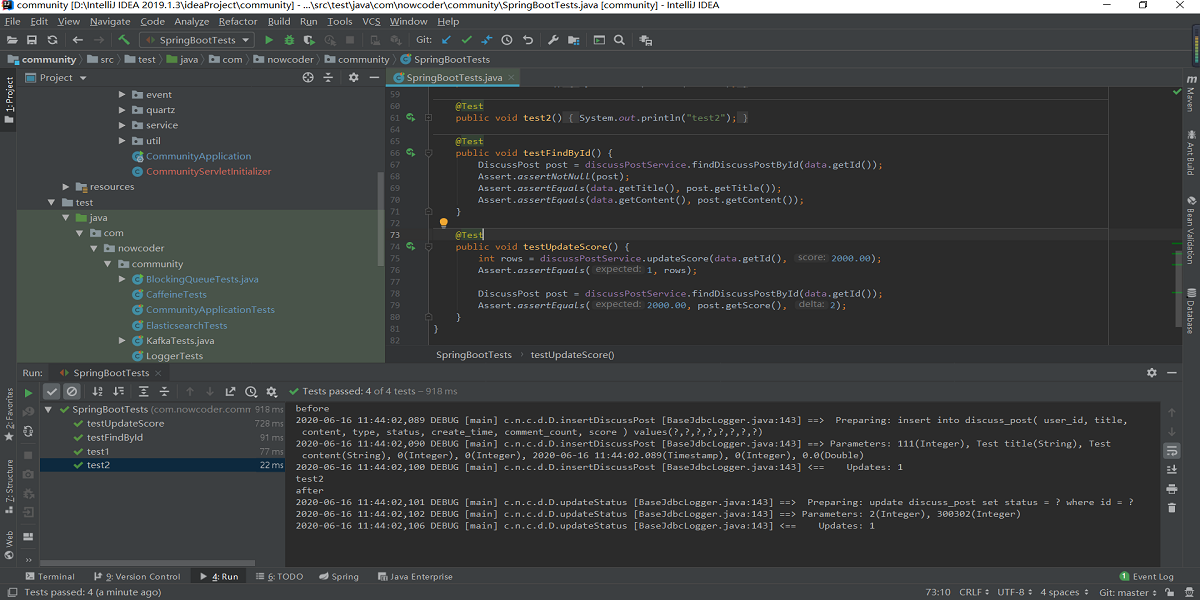
Task: Open the Analyze menu
Action: pyautogui.click(x=192, y=21)
